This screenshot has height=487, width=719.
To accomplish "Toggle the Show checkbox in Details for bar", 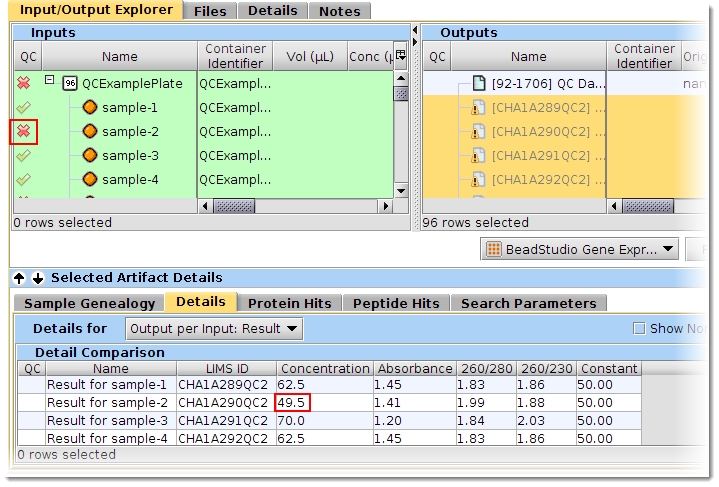I will coord(639,328).
